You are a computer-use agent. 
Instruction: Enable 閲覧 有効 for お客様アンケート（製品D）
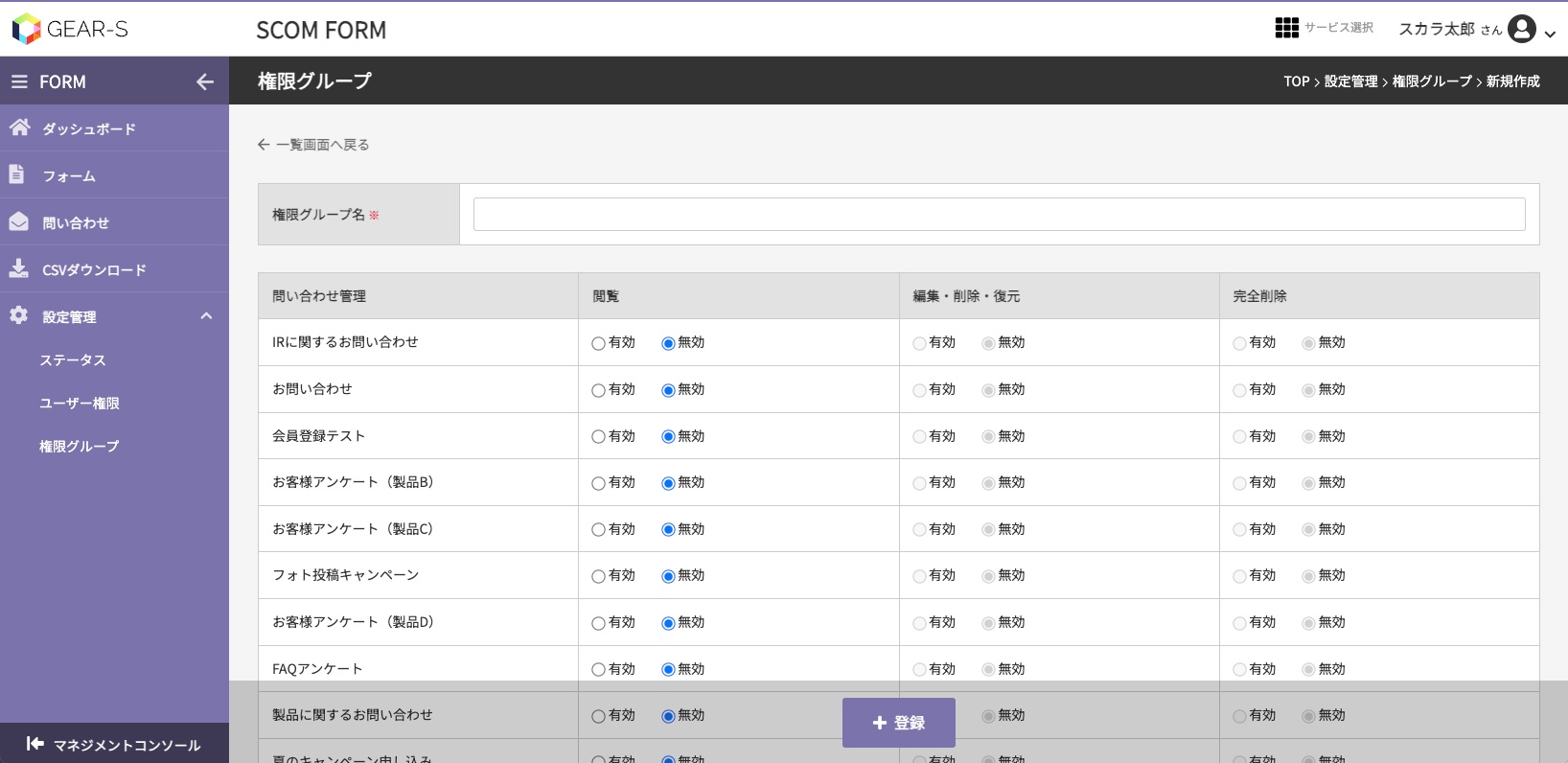(598, 623)
